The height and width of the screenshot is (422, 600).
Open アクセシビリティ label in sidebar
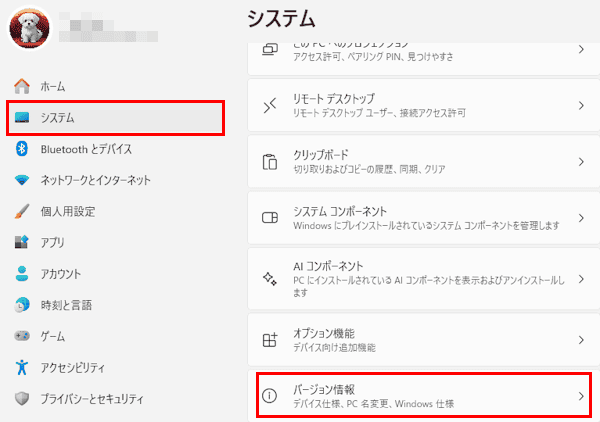point(73,368)
